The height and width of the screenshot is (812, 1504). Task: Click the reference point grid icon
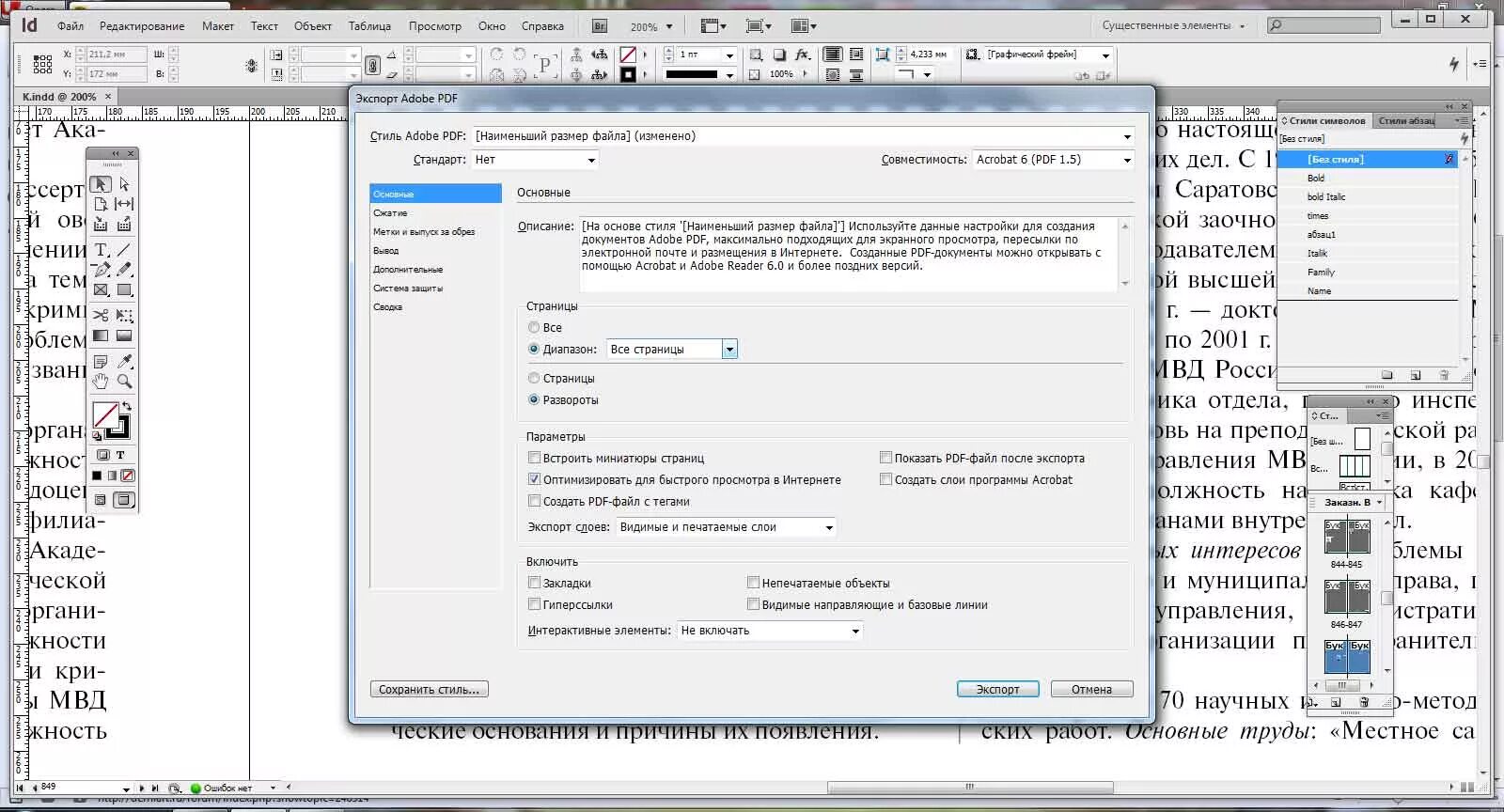tap(42, 64)
